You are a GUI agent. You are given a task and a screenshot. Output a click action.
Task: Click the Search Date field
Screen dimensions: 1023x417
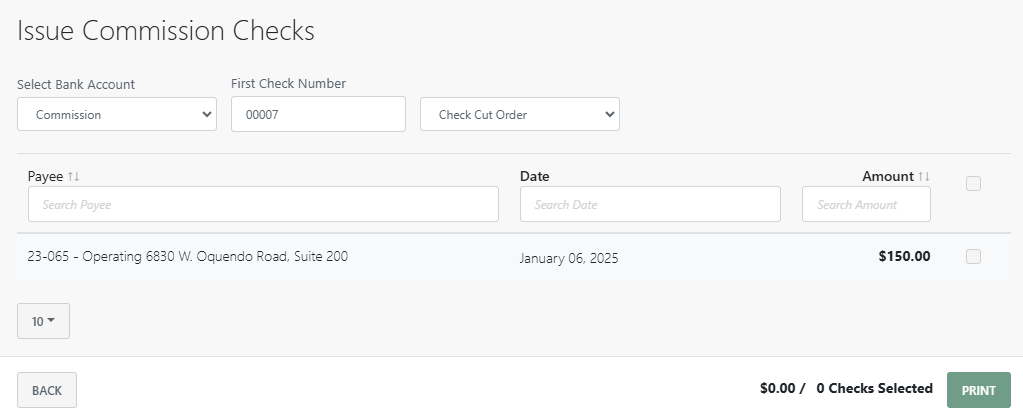[x=650, y=204]
